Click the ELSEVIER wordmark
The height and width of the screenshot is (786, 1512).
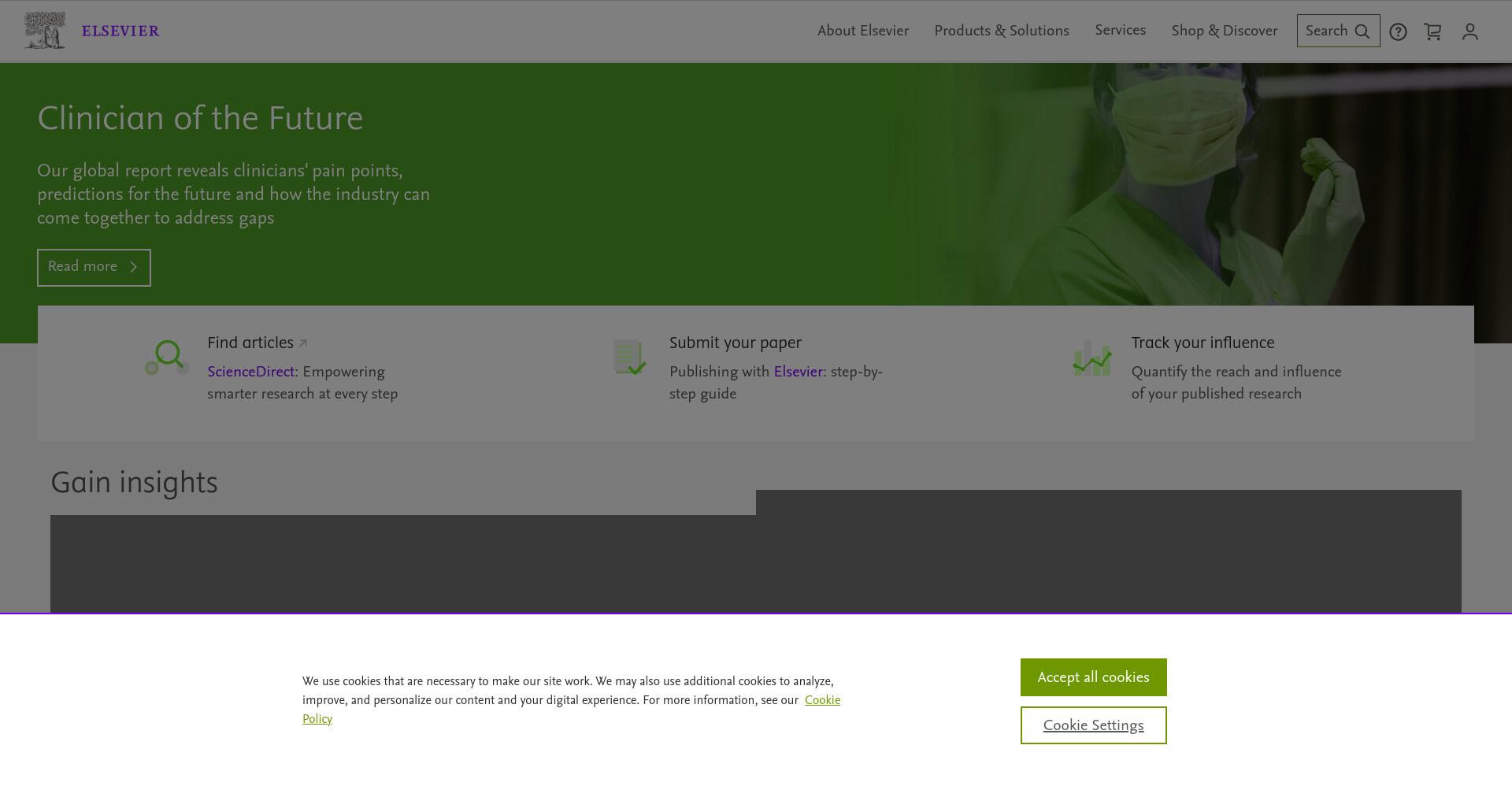[120, 32]
